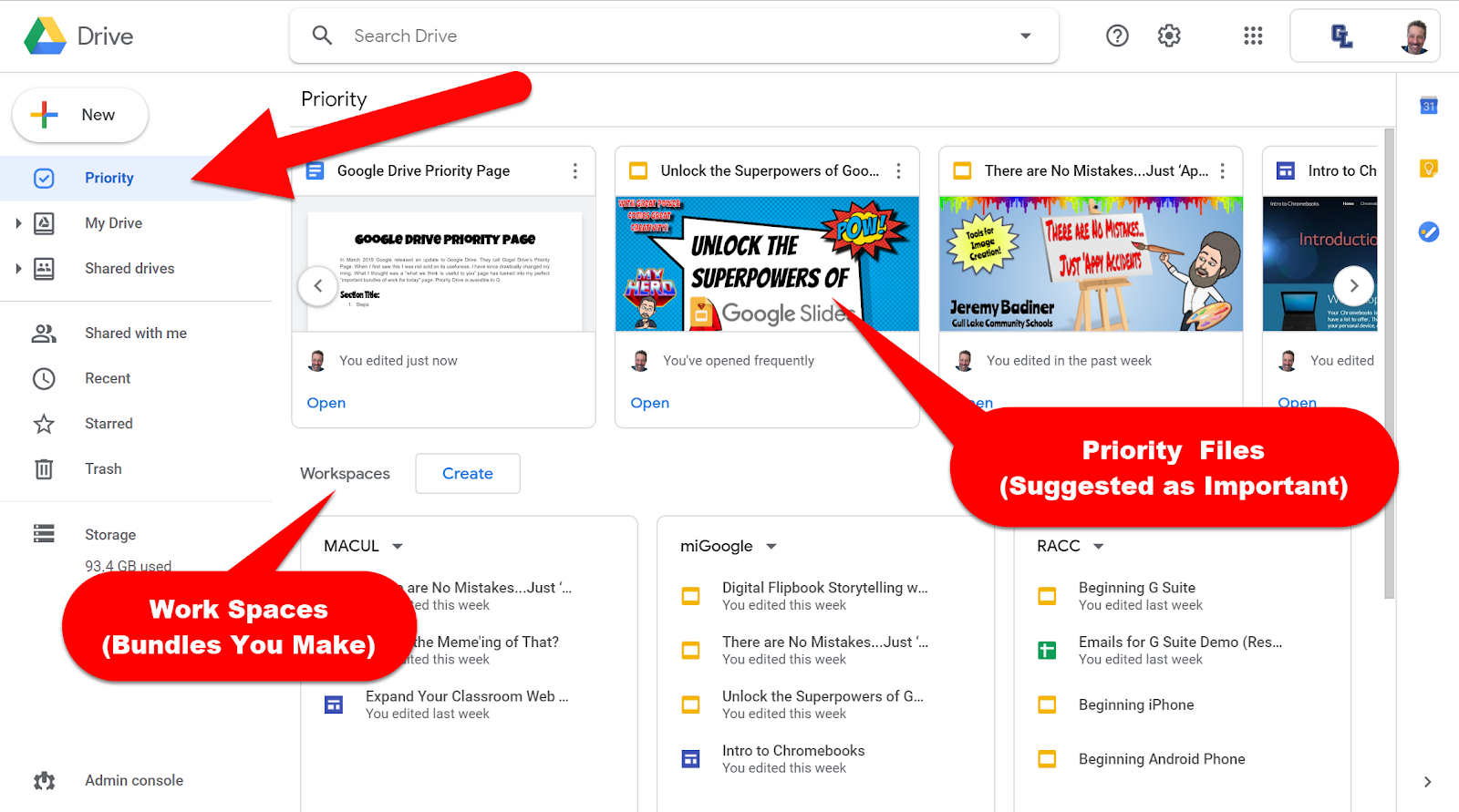This screenshot has width=1459, height=812.
Task: Open Unlock the Superpowers slides thumbnail
Action: [x=767, y=264]
